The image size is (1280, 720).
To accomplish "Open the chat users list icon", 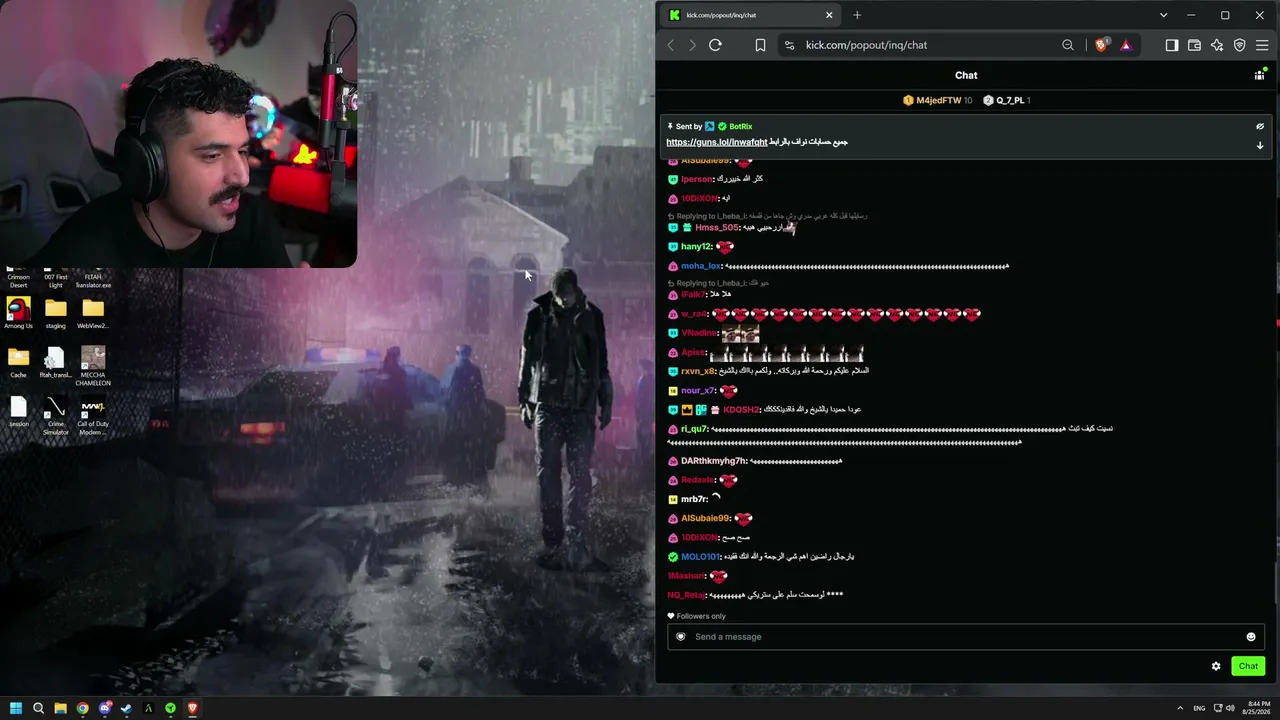I will coord(1259,75).
